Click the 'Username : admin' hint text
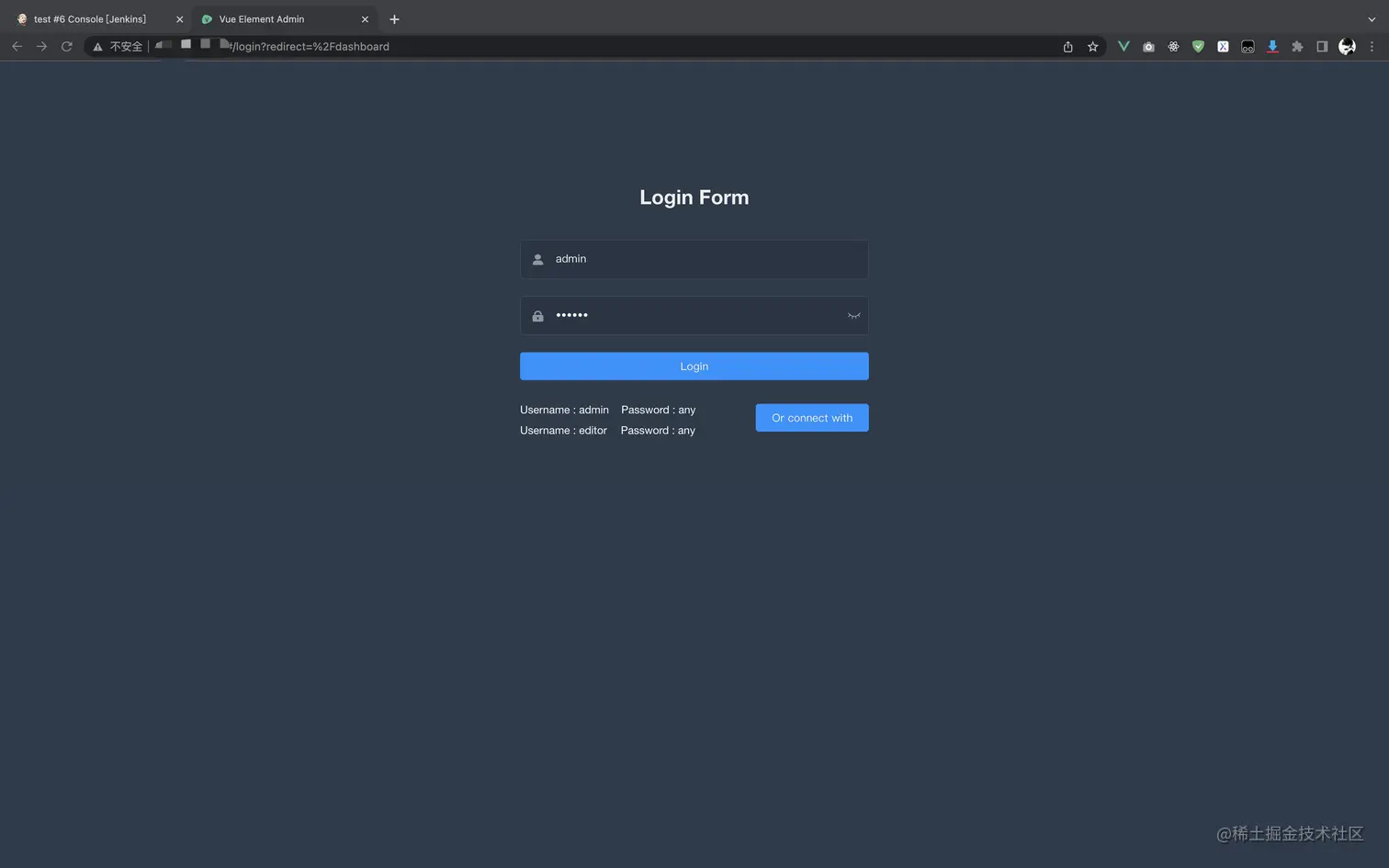The width and height of the screenshot is (1389, 868). 564,411
